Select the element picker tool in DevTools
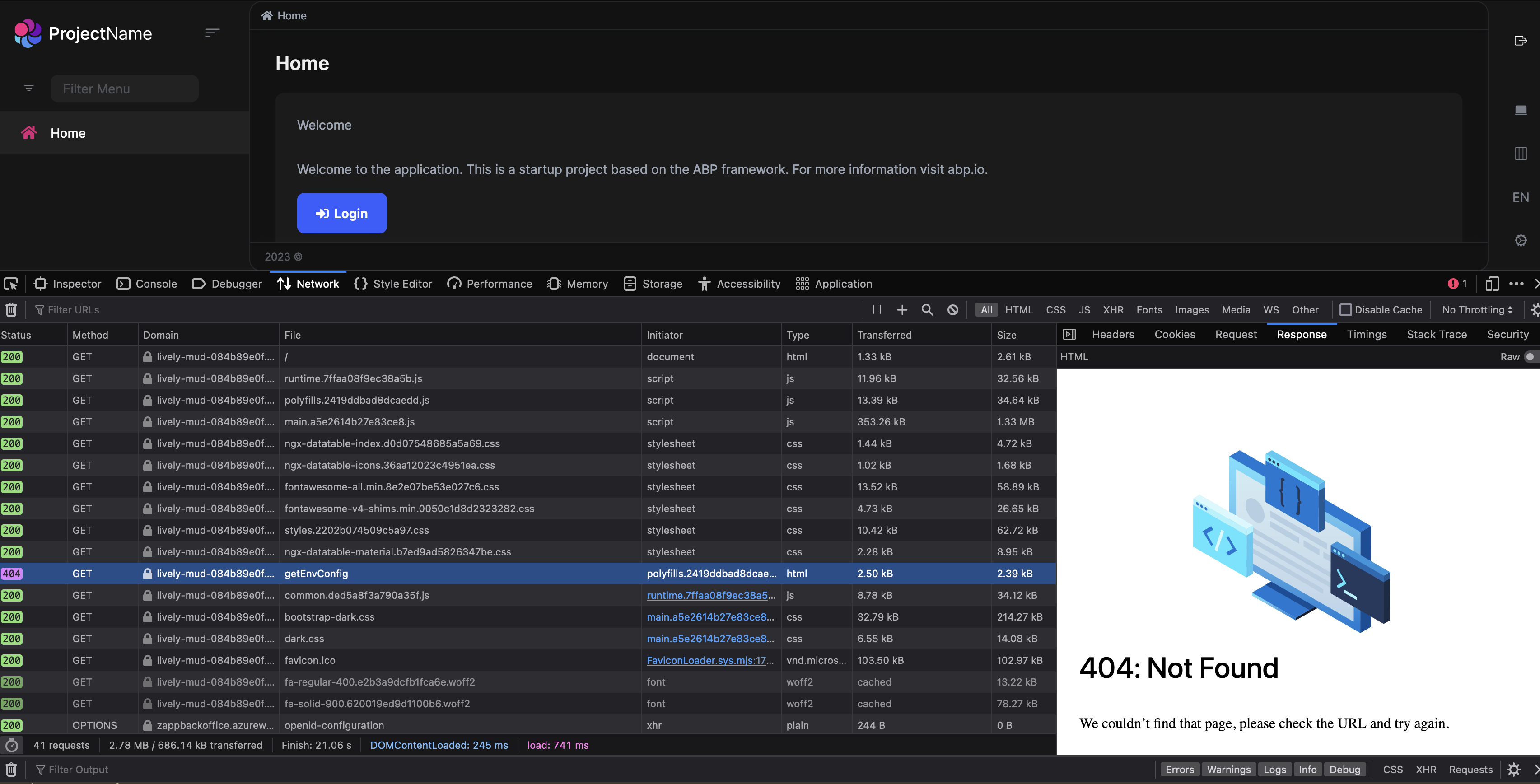Viewport: 1540px width, 784px height. pyautogui.click(x=11, y=284)
